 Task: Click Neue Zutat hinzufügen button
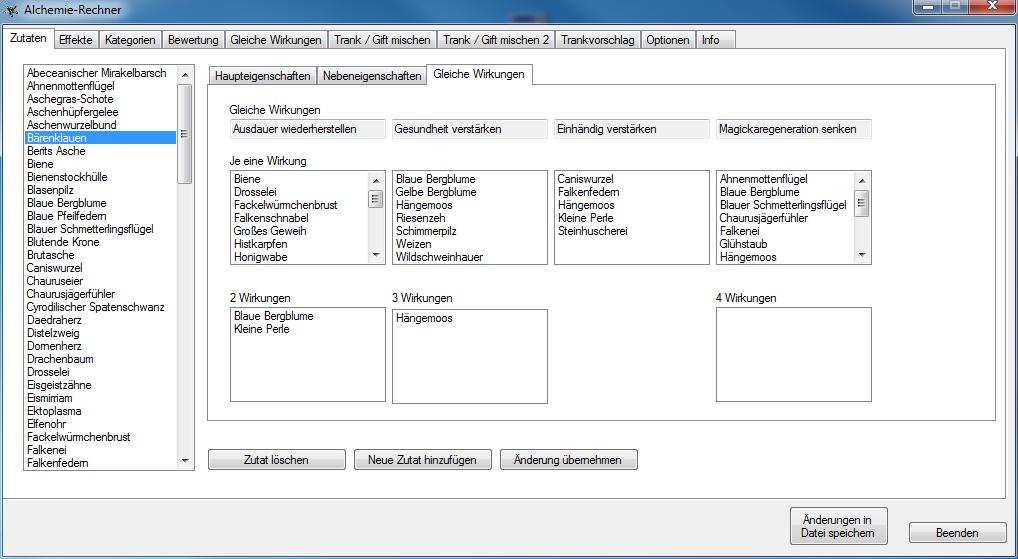(x=422, y=460)
